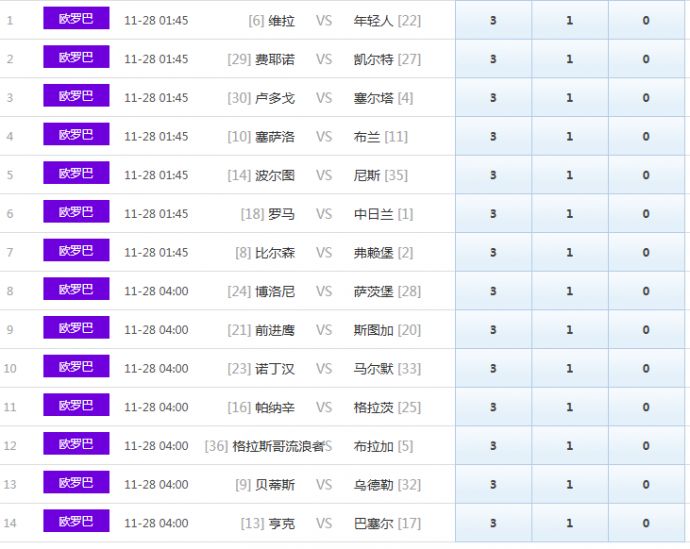Click VS between 帕纳辛 and 格拉茨

tap(324, 407)
